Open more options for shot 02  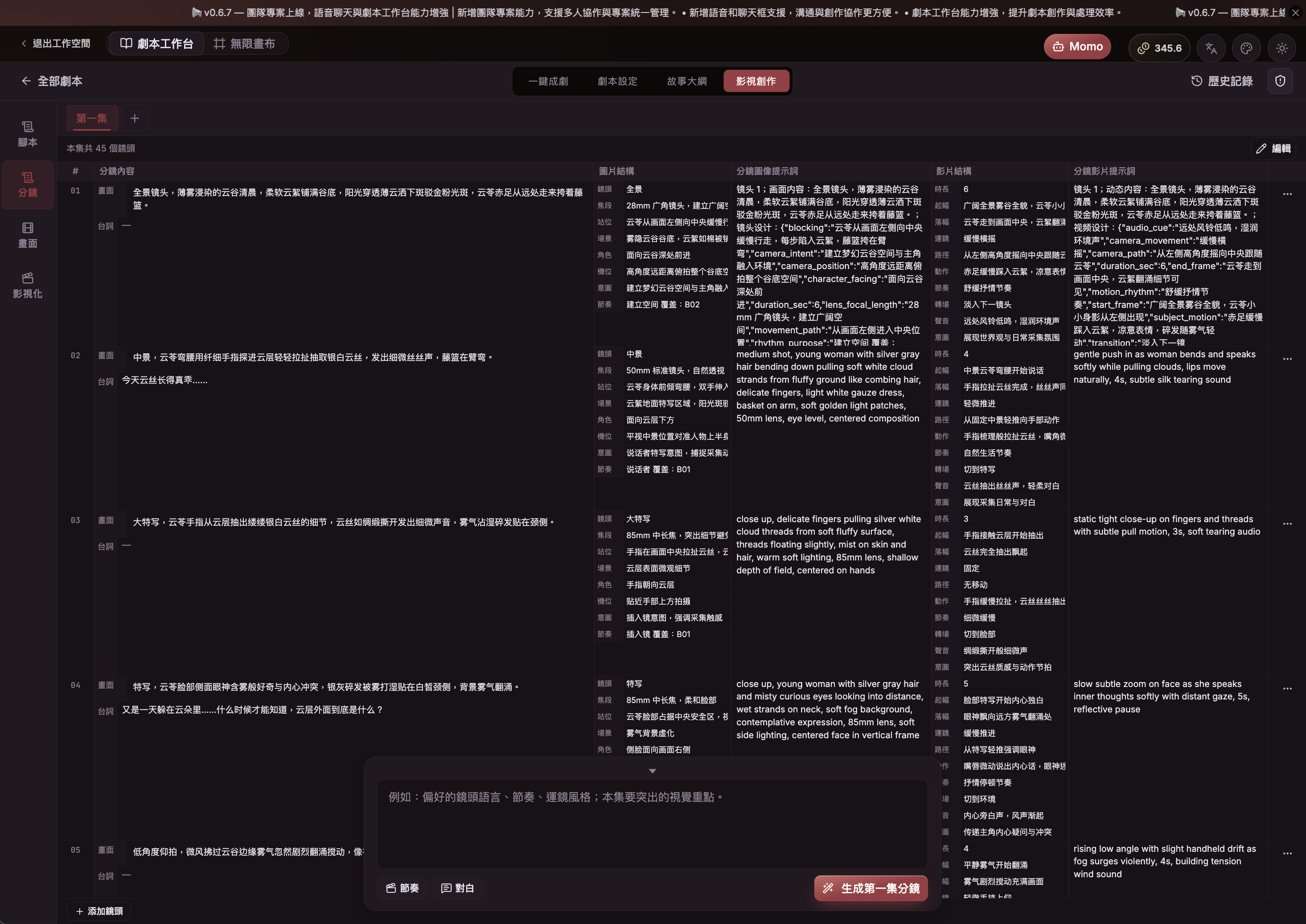coord(1287,359)
